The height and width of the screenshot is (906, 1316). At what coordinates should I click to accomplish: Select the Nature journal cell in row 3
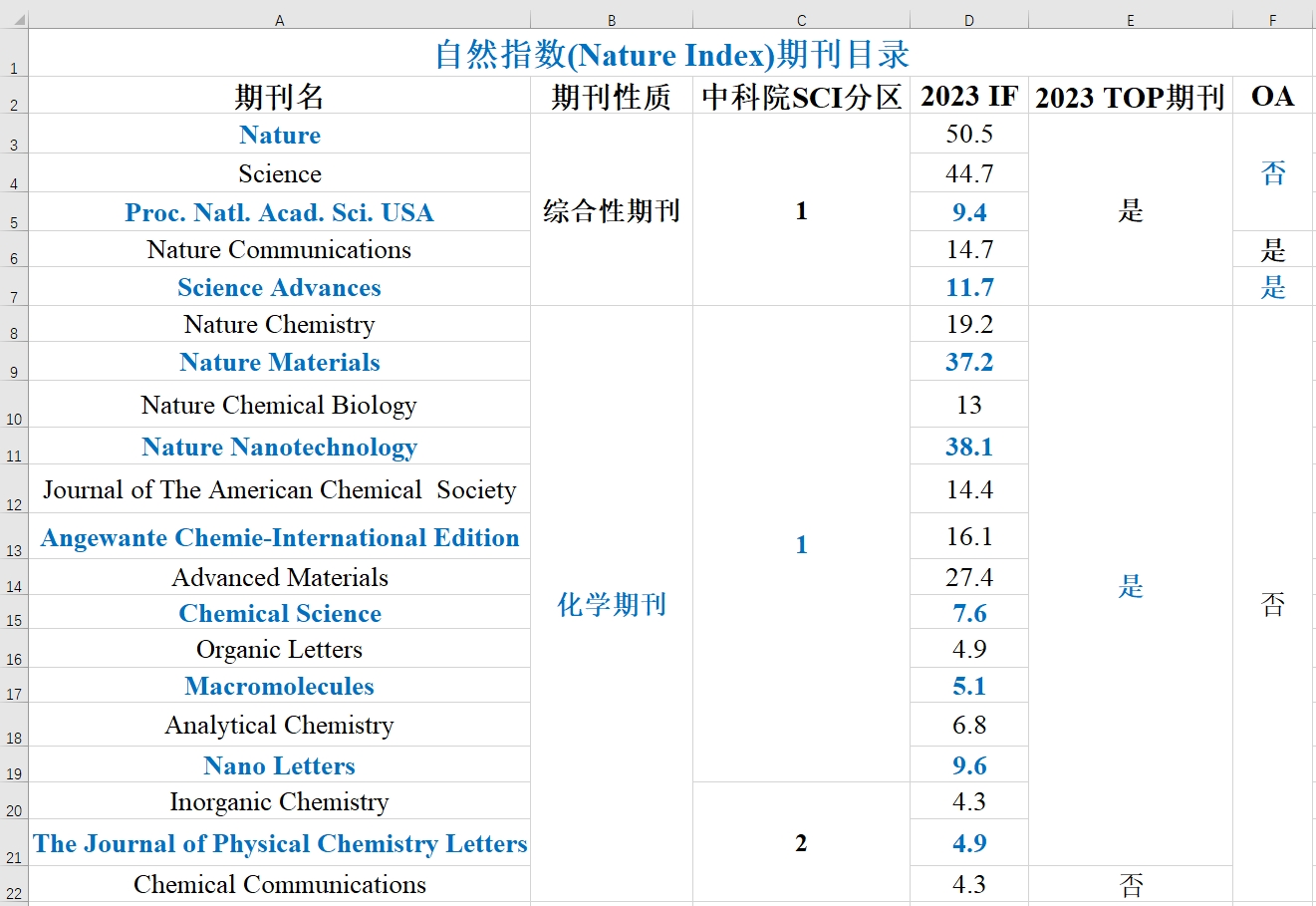pos(279,134)
